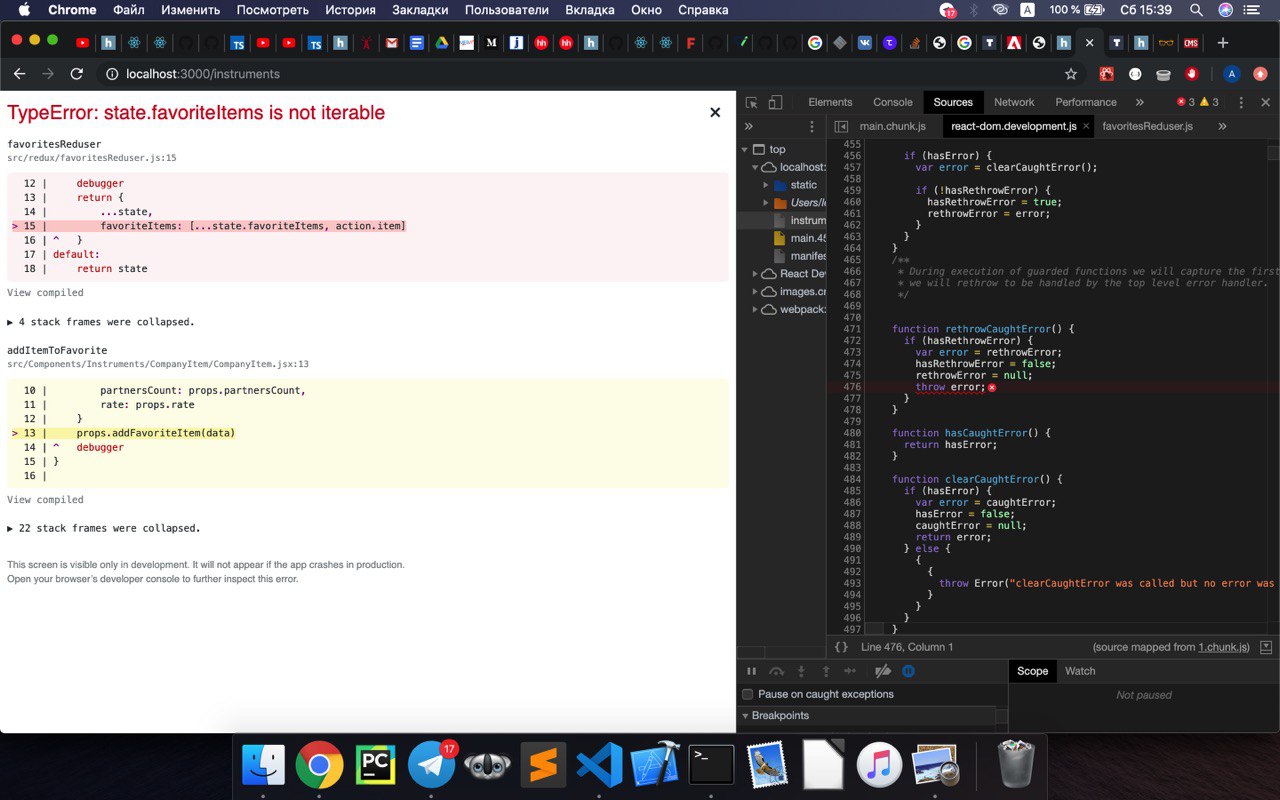The width and height of the screenshot is (1280, 800).
Task: Close the error overlay with the X
Action: (x=715, y=113)
